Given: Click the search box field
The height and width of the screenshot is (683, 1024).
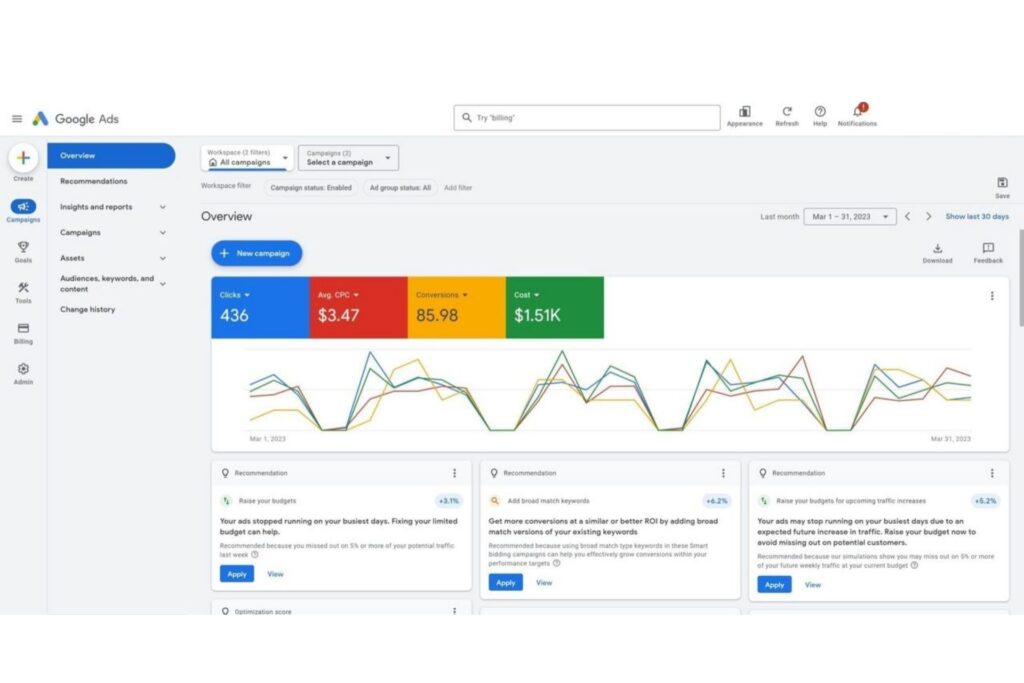Looking at the screenshot, I should (x=586, y=118).
